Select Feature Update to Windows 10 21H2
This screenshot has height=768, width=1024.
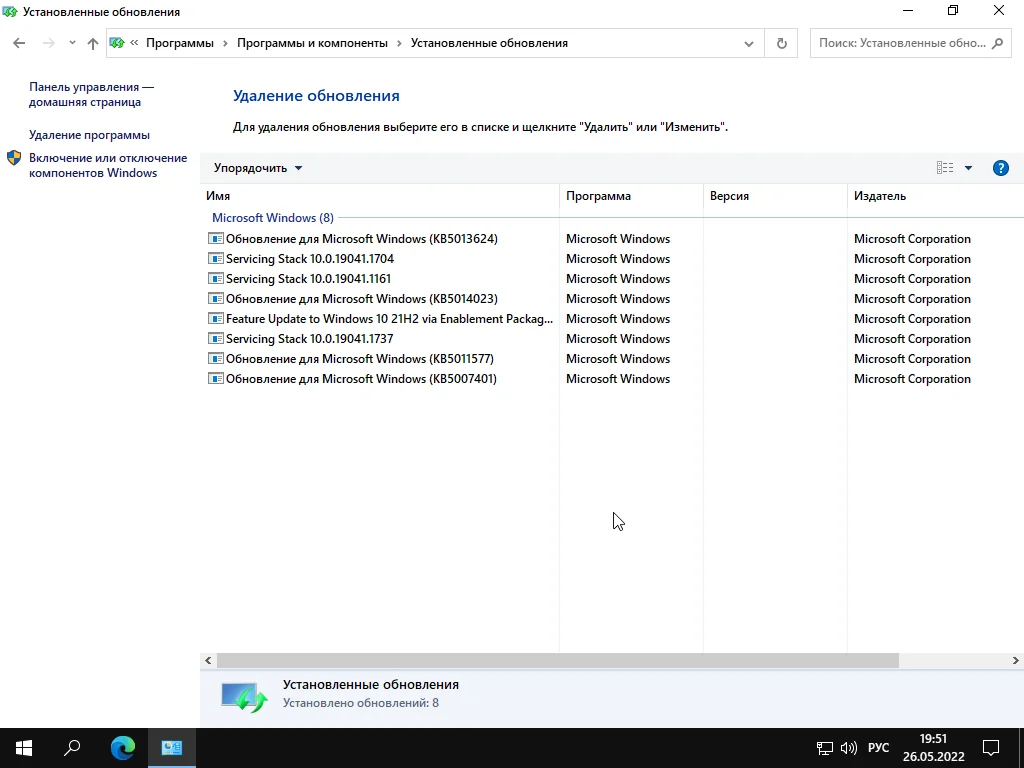(x=389, y=319)
